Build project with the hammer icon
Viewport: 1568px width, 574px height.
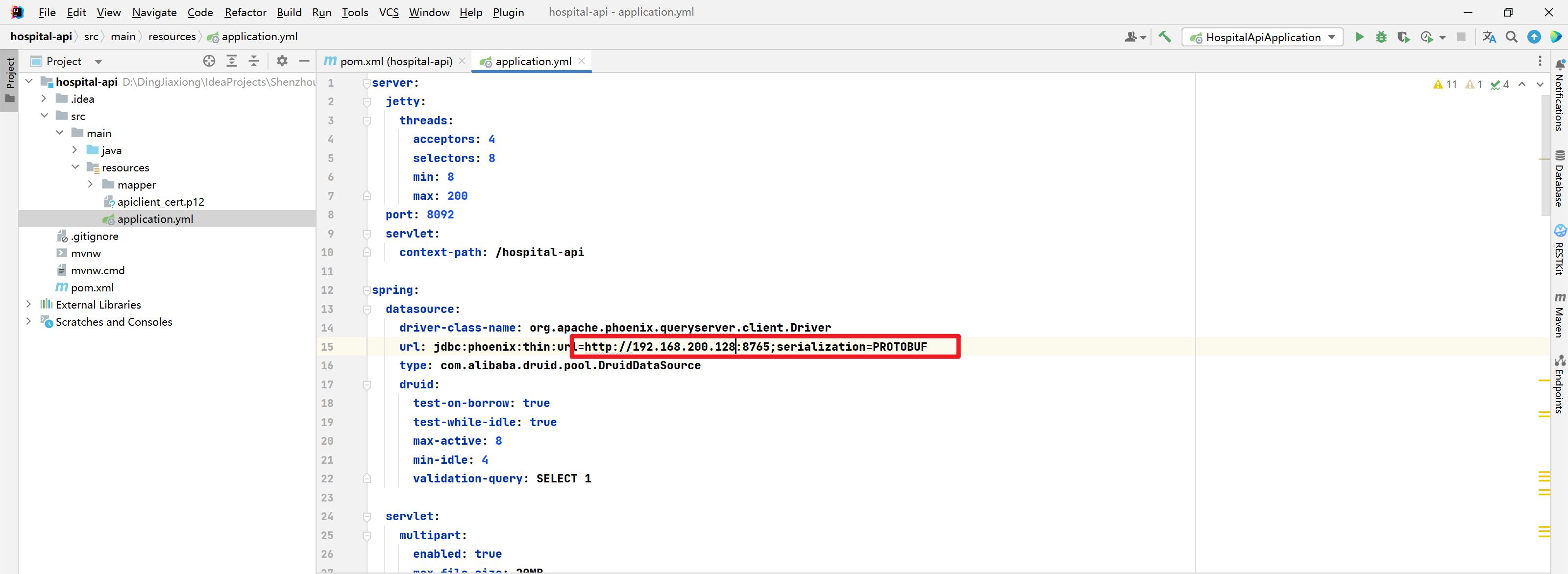(x=1164, y=37)
